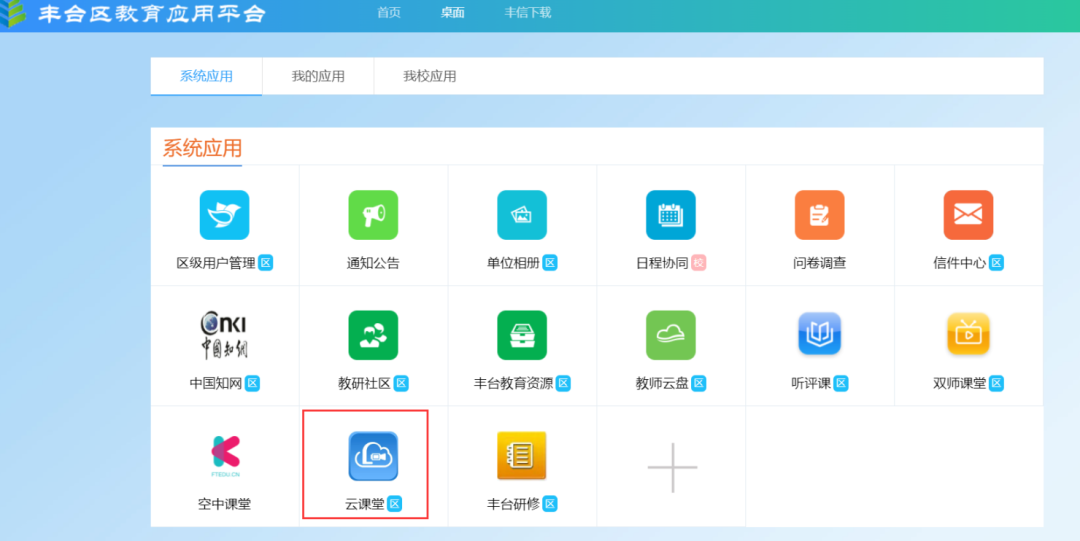Open the 丰台教育资源 drawer icon
This screenshot has width=1080, height=541.
[x=522, y=335]
